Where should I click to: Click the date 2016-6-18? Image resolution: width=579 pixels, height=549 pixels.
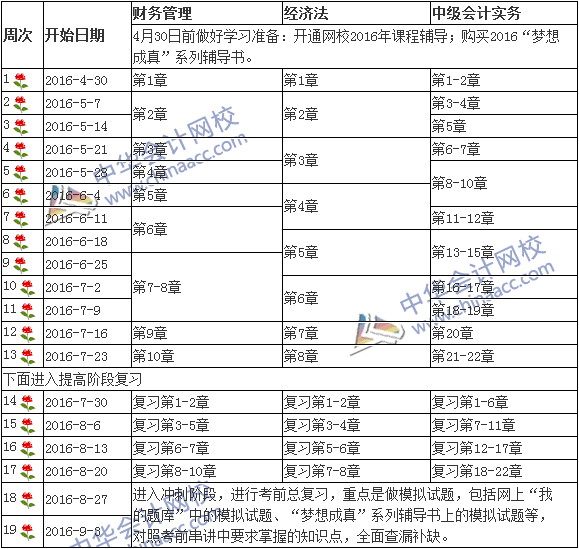[76, 241]
